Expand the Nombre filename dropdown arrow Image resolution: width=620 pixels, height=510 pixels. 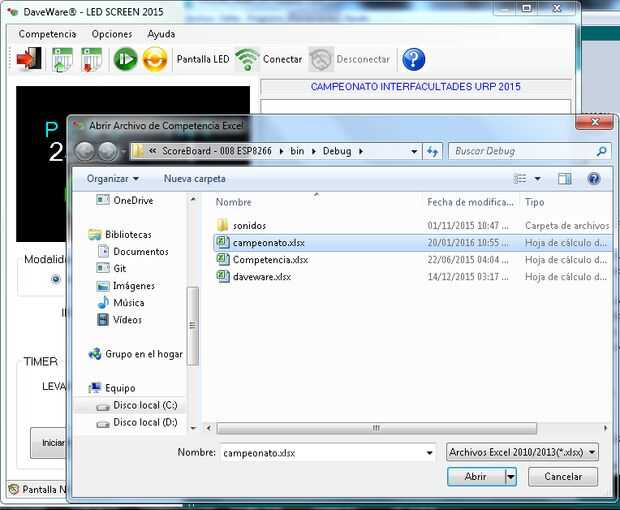coord(430,453)
